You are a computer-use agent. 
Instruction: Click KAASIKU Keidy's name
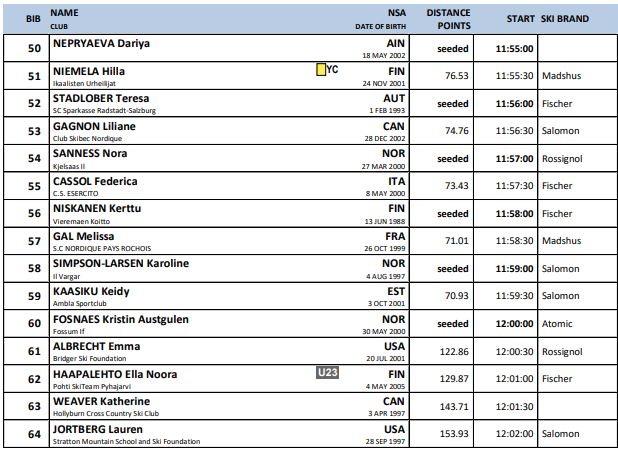click(x=90, y=291)
